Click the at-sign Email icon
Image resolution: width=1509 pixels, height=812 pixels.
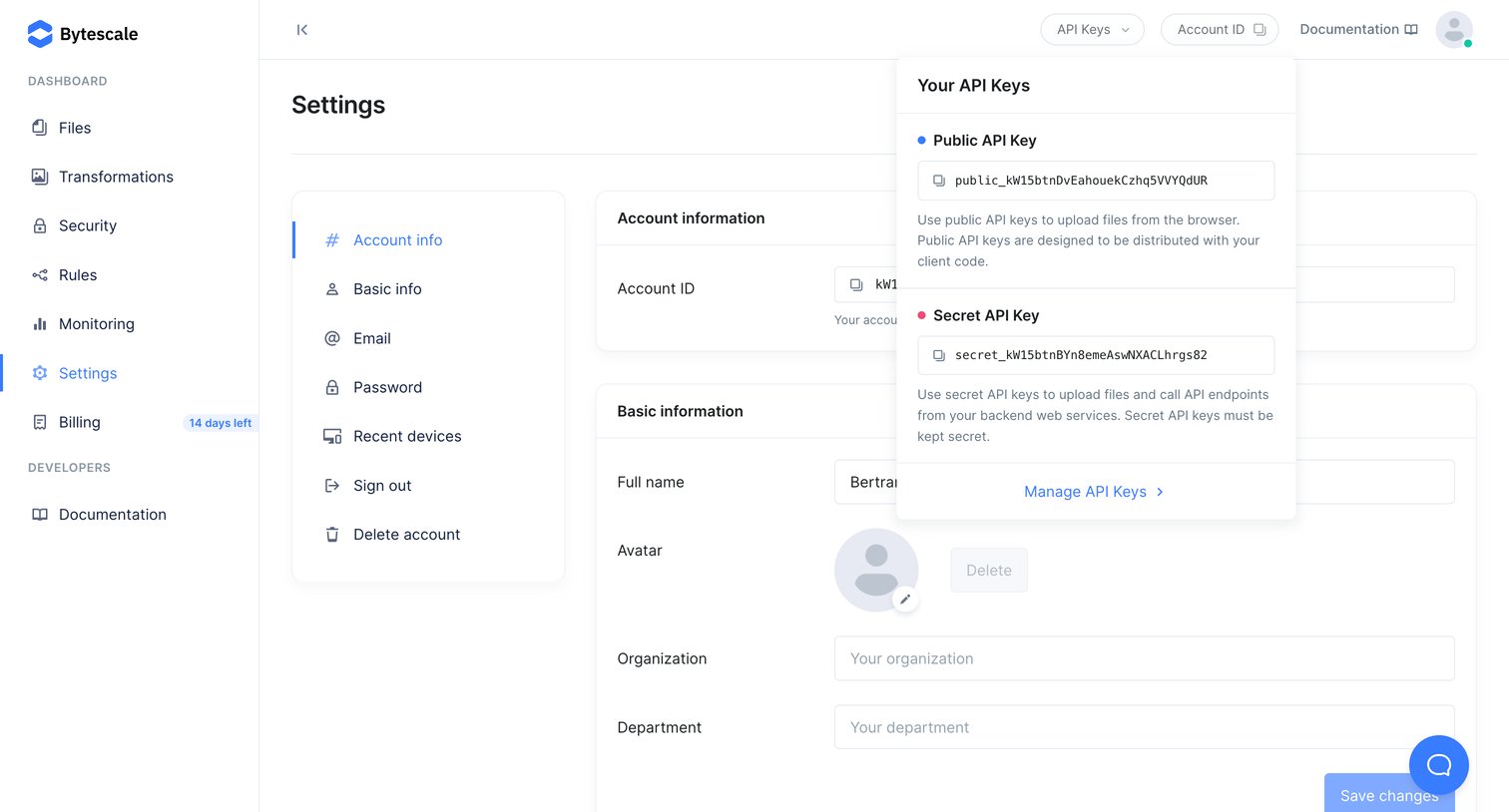tap(332, 338)
